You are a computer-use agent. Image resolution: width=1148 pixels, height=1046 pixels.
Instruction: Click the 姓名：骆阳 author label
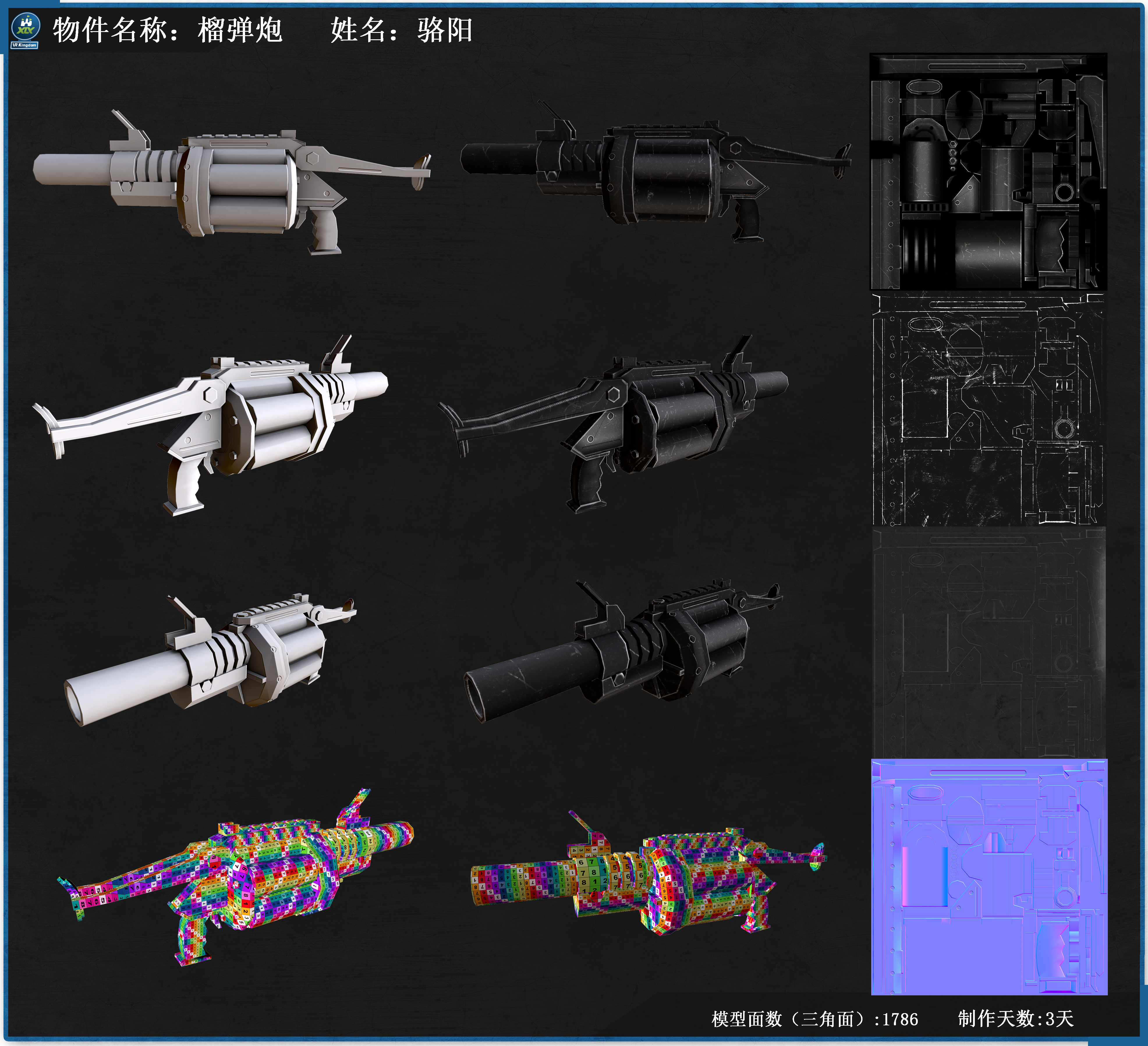coord(401,30)
